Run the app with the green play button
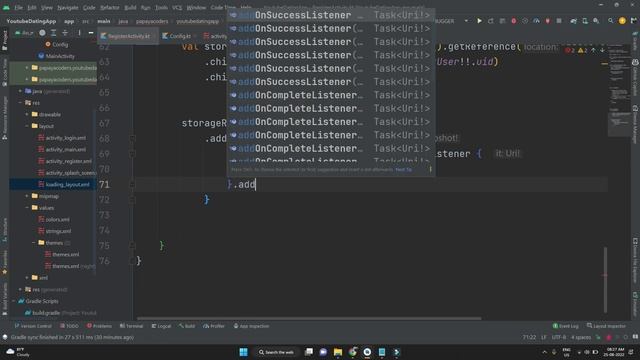 pos(479,21)
